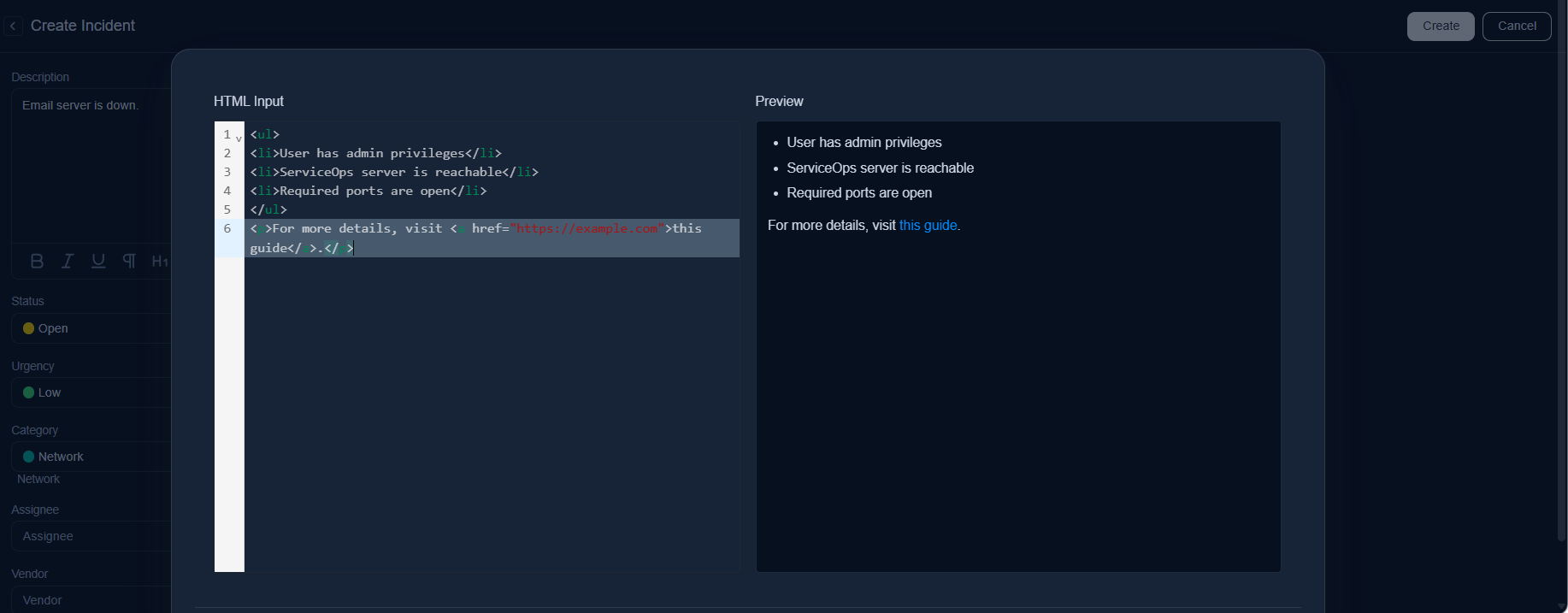
Task: Open the "this guide" link in Preview
Action: click(x=928, y=226)
